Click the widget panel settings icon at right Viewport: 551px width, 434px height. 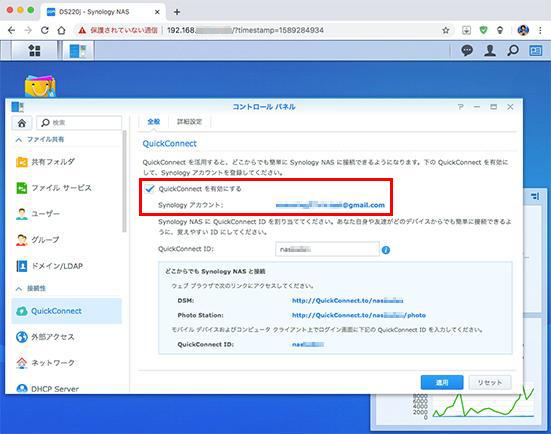point(535,196)
